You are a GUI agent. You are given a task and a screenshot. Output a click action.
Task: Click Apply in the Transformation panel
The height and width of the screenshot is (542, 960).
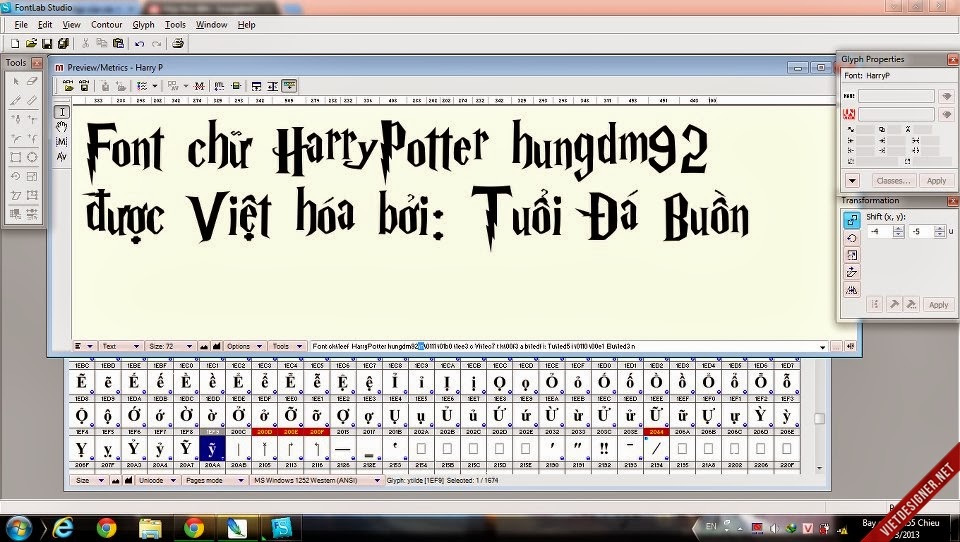[937, 305]
